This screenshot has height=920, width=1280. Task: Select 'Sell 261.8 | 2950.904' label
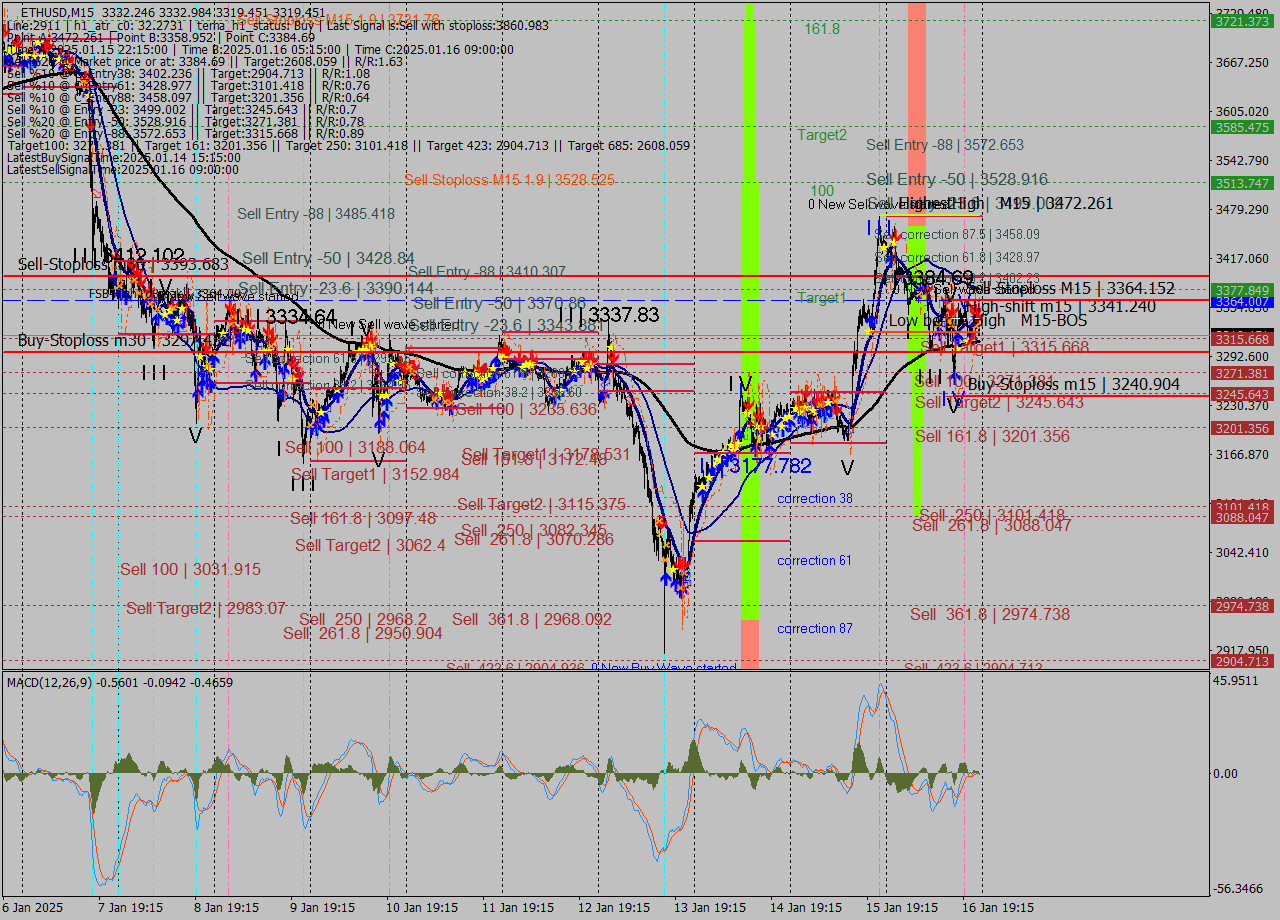click(x=363, y=633)
